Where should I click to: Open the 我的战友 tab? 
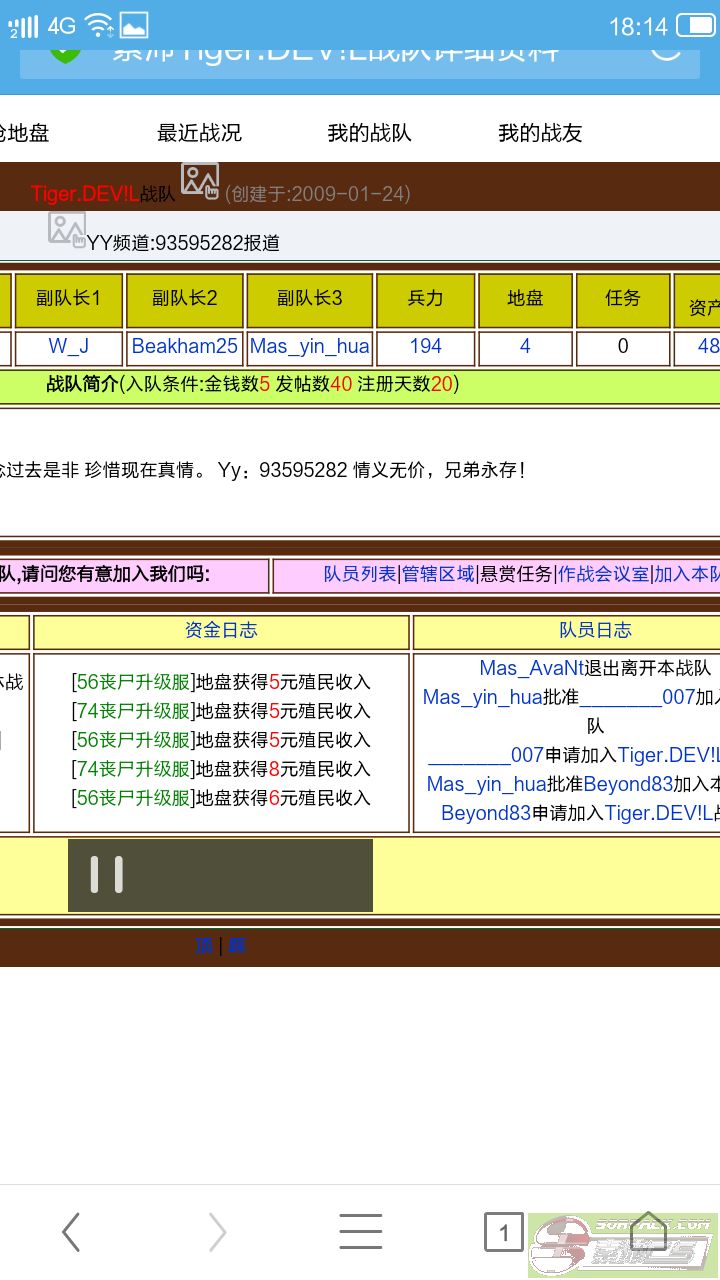pos(540,133)
